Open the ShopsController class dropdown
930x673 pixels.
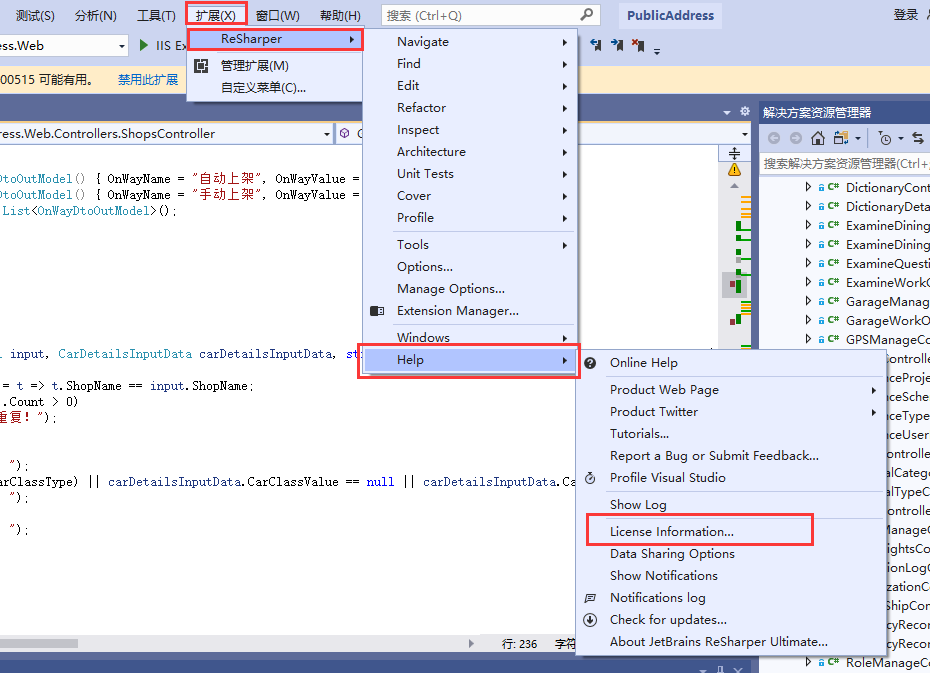click(327, 134)
